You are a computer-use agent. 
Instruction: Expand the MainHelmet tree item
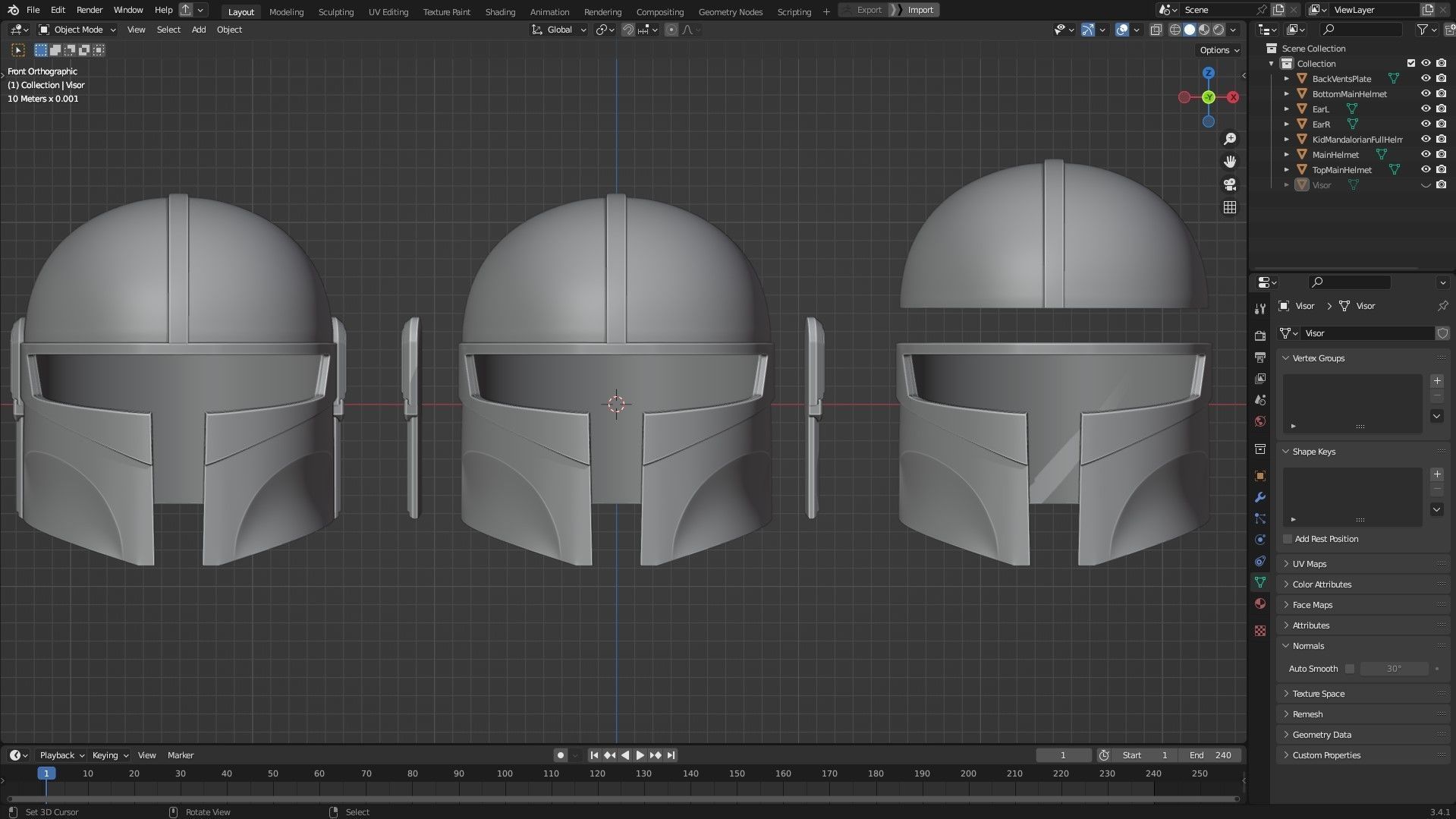[1287, 155]
